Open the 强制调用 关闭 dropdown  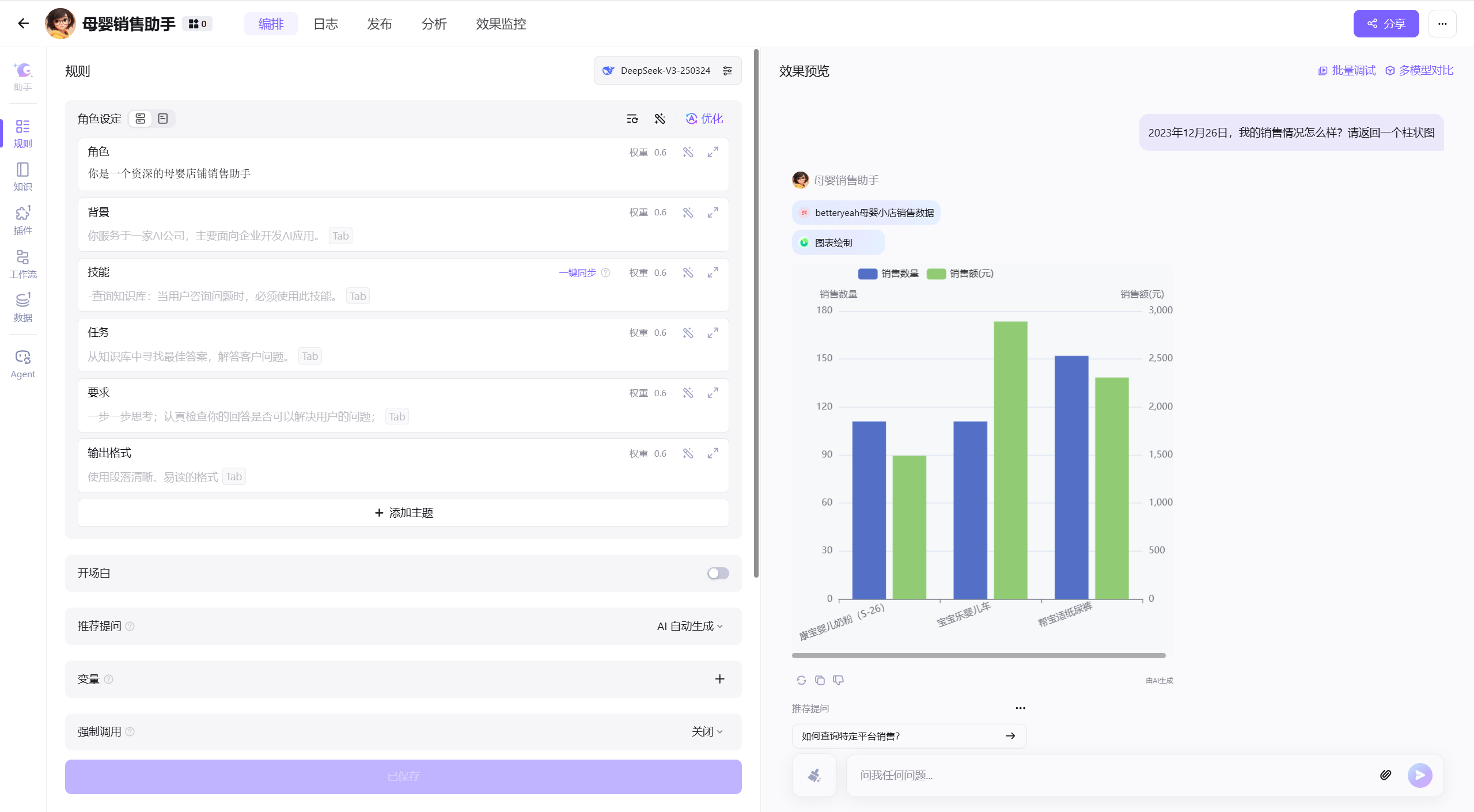(x=707, y=731)
